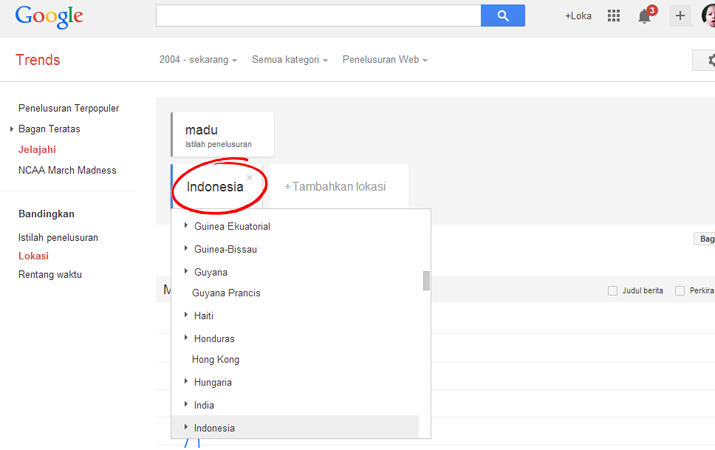Open NCAA March Madness link
Image resolution: width=715 pixels, height=450 pixels.
(67, 170)
